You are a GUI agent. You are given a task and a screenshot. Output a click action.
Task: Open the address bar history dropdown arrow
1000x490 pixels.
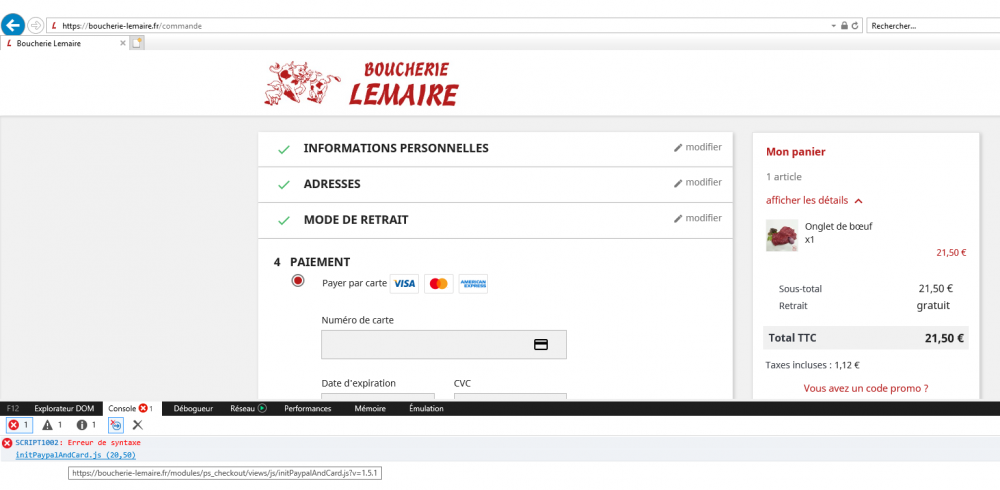[x=834, y=26]
